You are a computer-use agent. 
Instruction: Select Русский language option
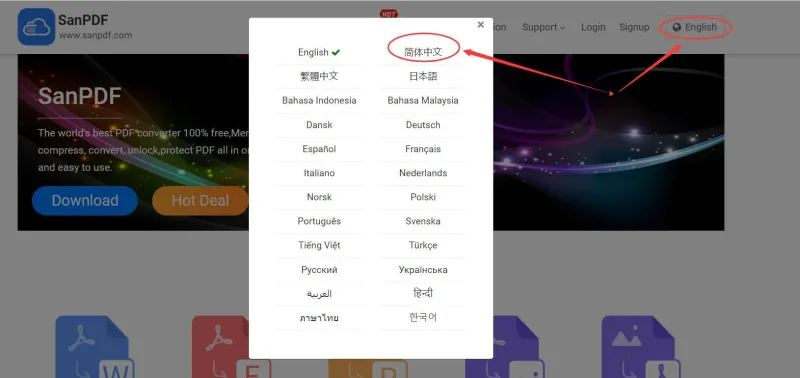coord(319,270)
